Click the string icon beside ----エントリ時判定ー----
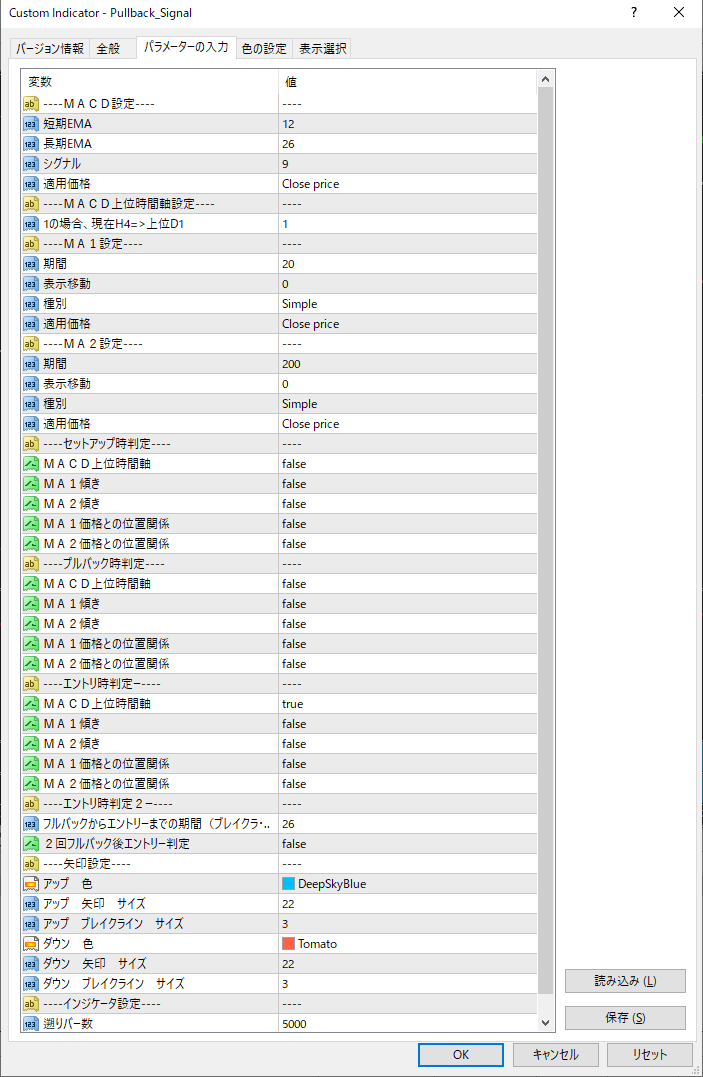The height and width of the screenshot is (1077, 703). click(31, 683)
